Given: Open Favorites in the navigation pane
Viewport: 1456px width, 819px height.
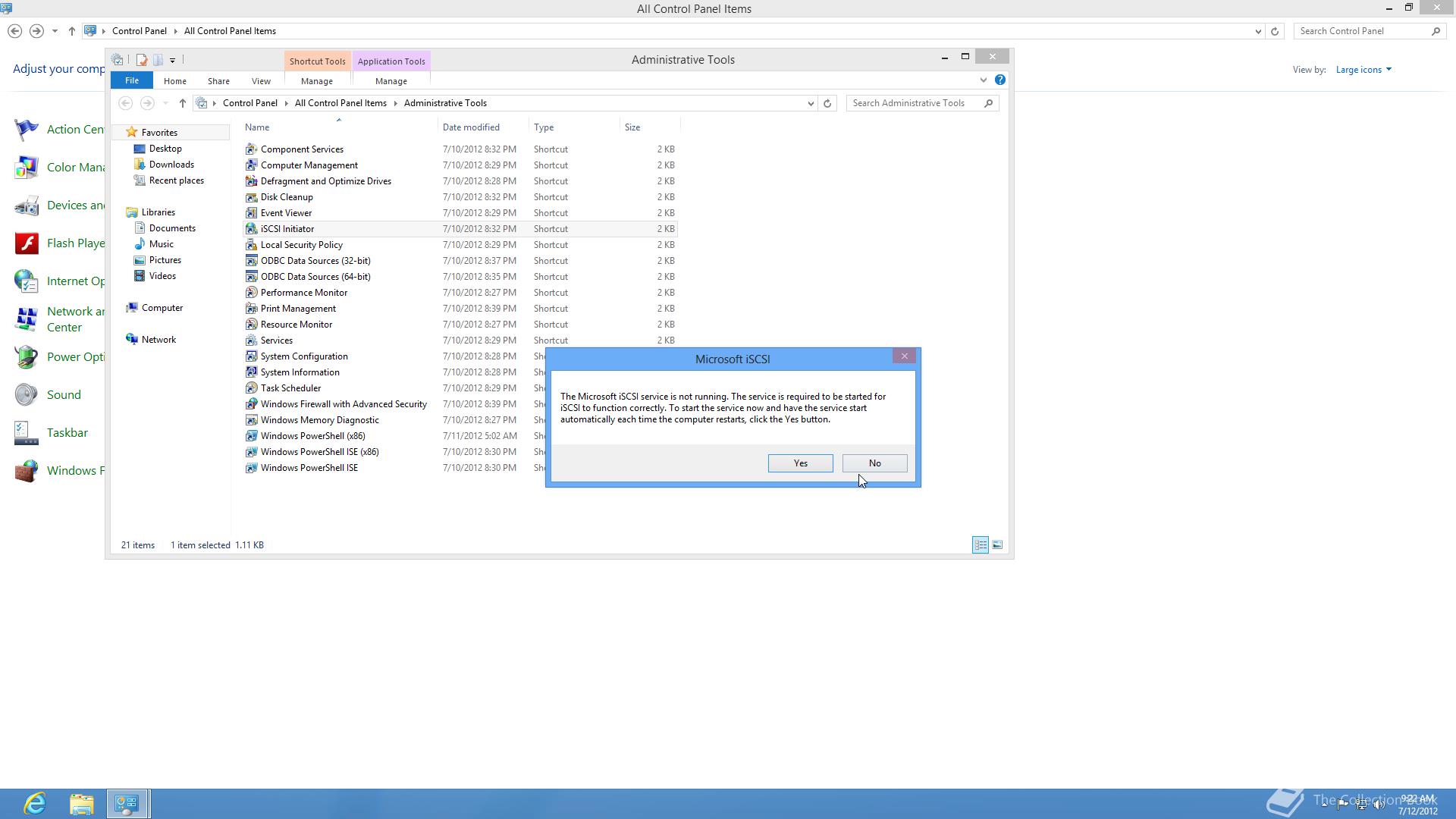Looking at the screenshot, I should point(159,133).
